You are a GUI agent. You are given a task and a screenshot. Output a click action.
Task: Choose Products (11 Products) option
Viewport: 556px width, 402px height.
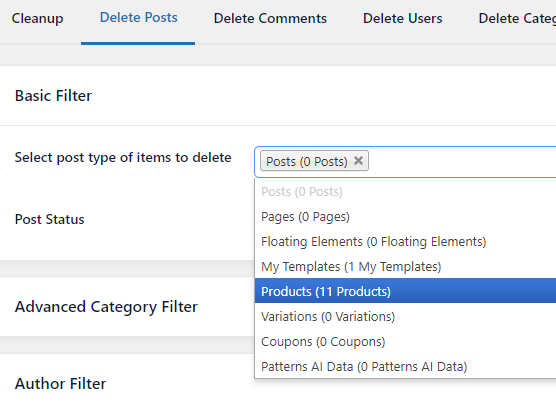[405, 291]
